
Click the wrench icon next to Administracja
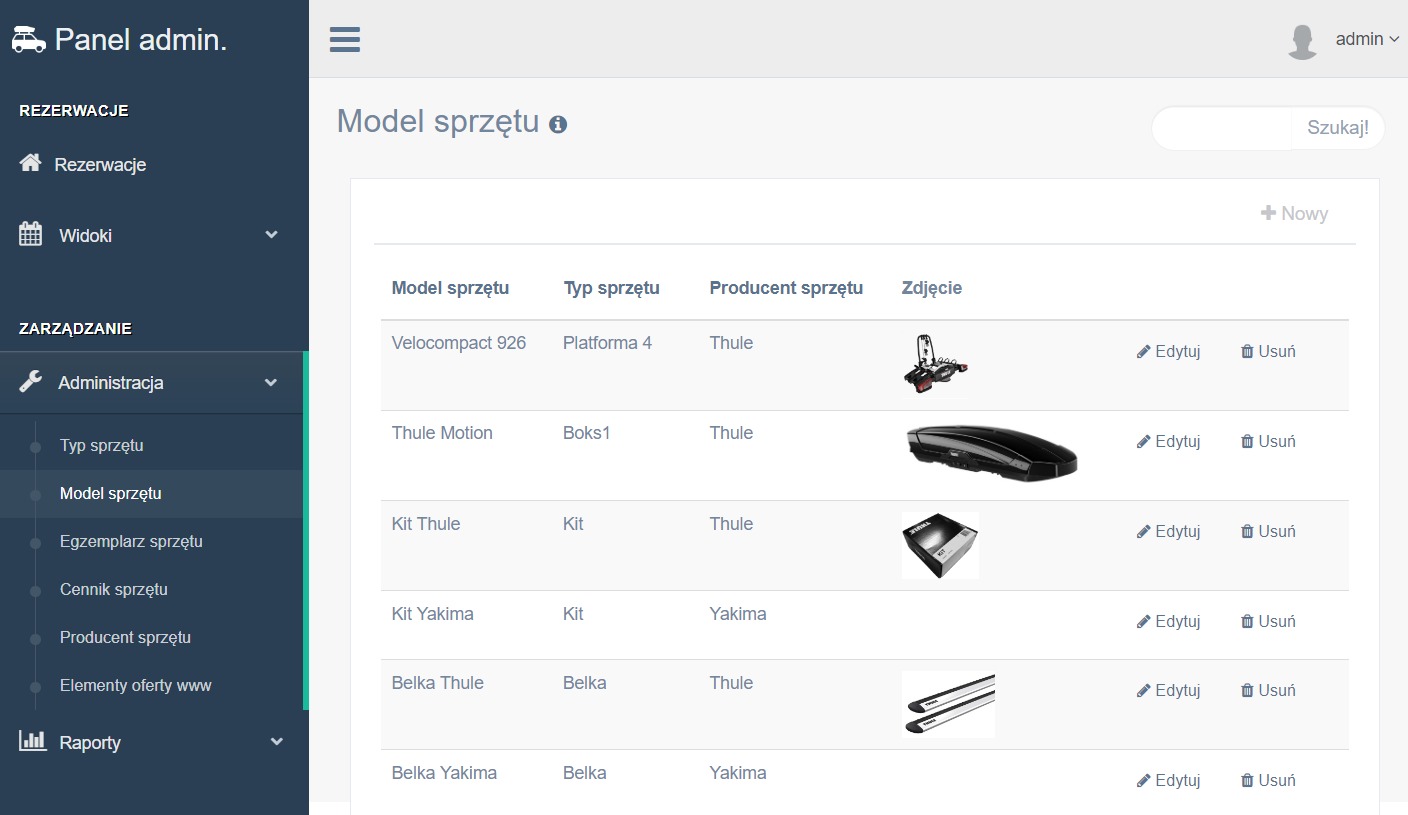(x=31, y=382)
